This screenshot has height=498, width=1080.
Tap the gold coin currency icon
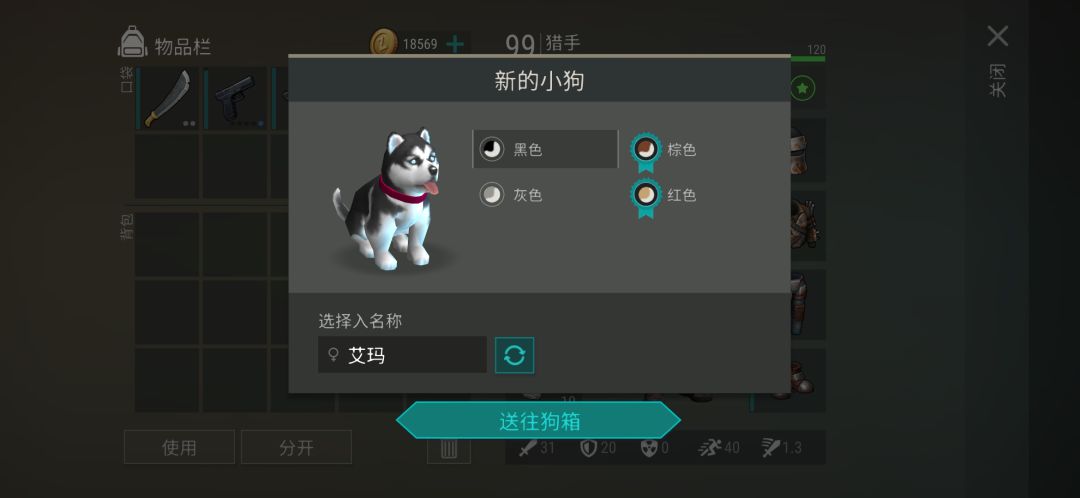[x=384, y=44]
